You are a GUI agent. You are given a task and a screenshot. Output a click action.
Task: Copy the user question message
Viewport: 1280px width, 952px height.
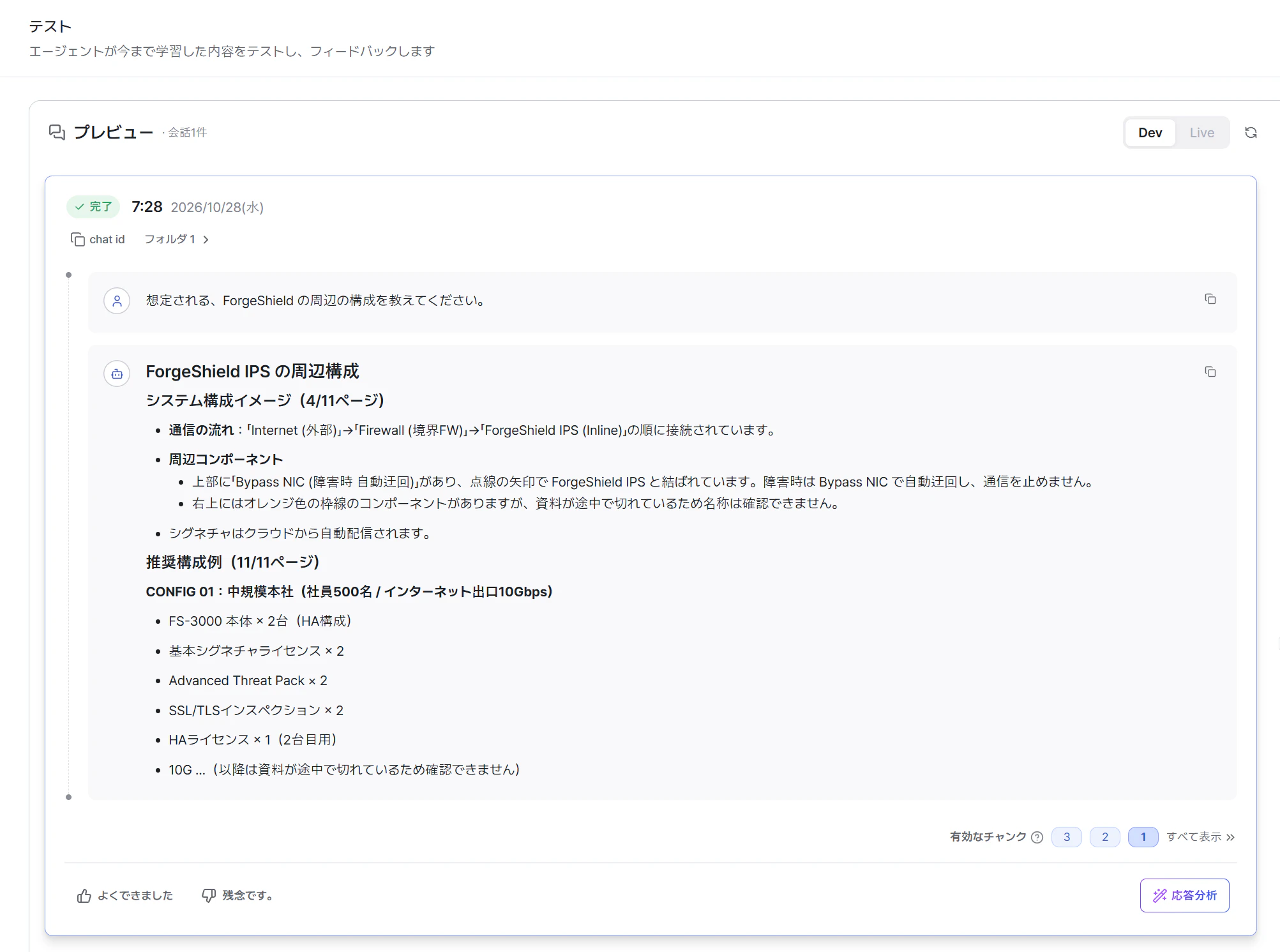(1210, 299)
